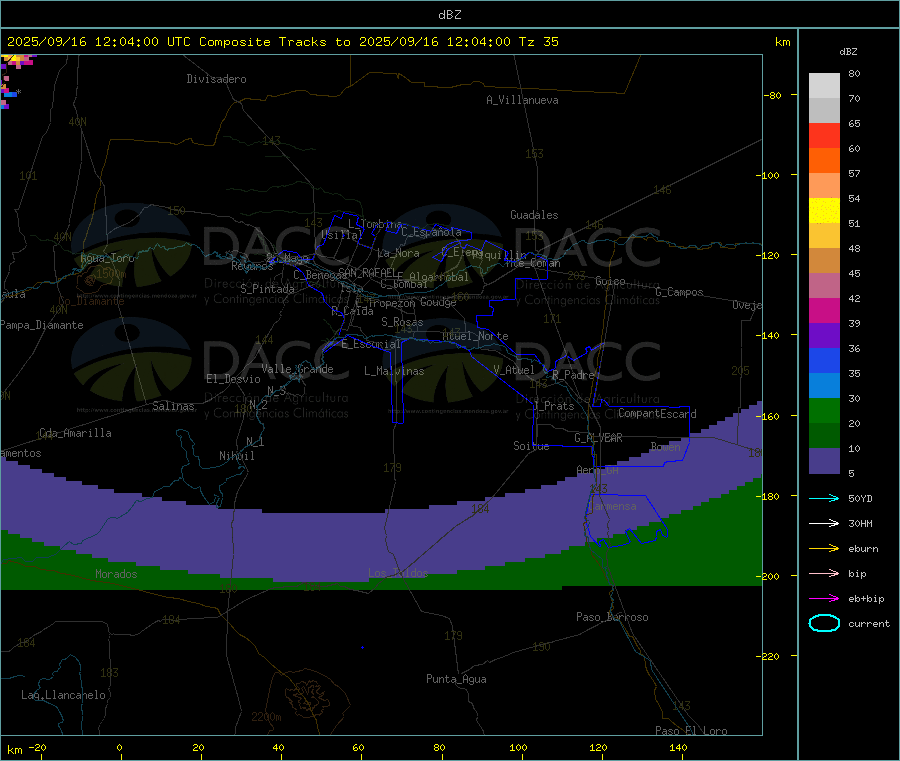Click the Punta_Agua map label

[456, 679]
